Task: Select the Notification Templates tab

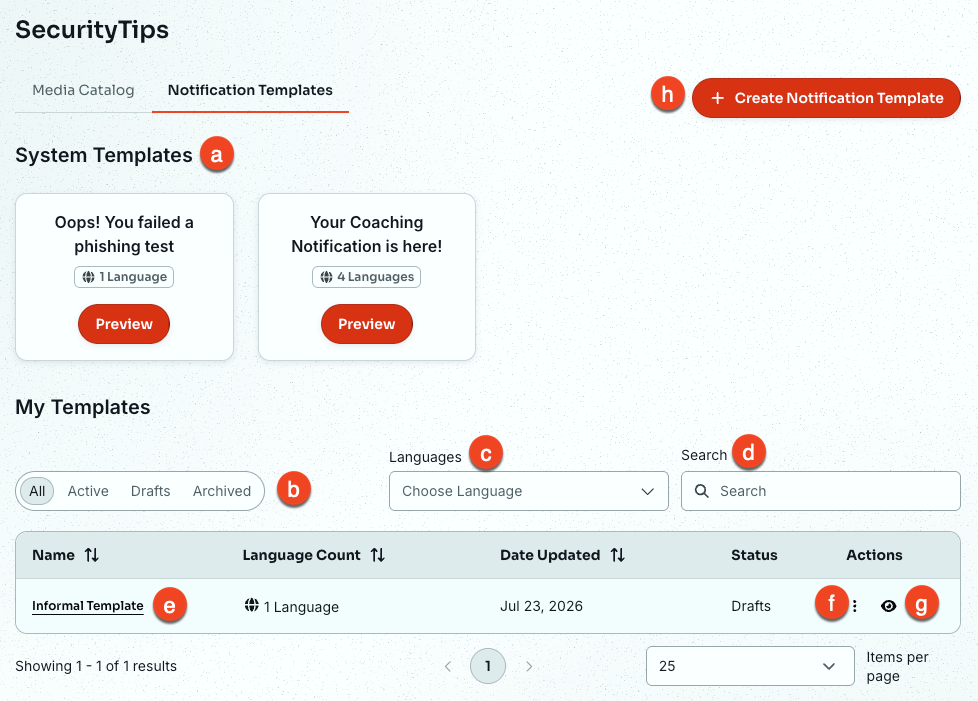Action: click(x=250, y=90)
